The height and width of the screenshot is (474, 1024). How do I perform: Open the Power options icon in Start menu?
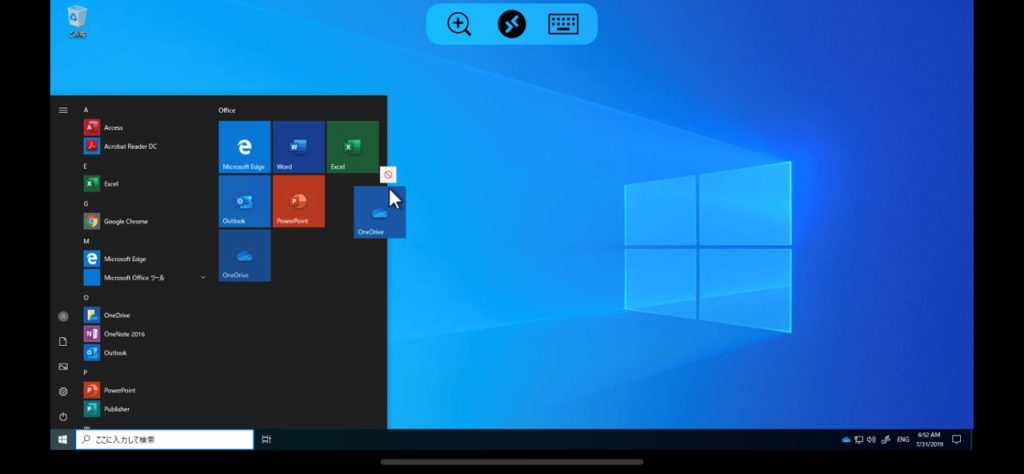point(63,417)
